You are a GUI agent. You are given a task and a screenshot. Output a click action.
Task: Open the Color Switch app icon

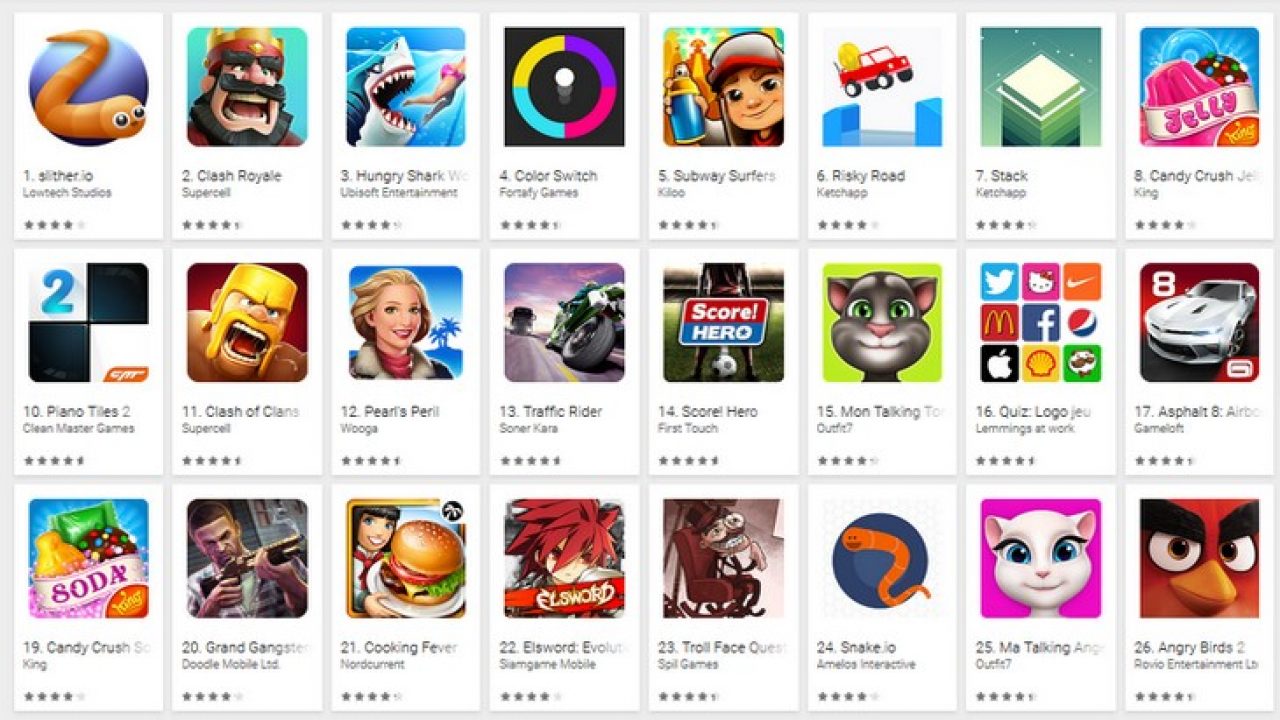point(564,87)
